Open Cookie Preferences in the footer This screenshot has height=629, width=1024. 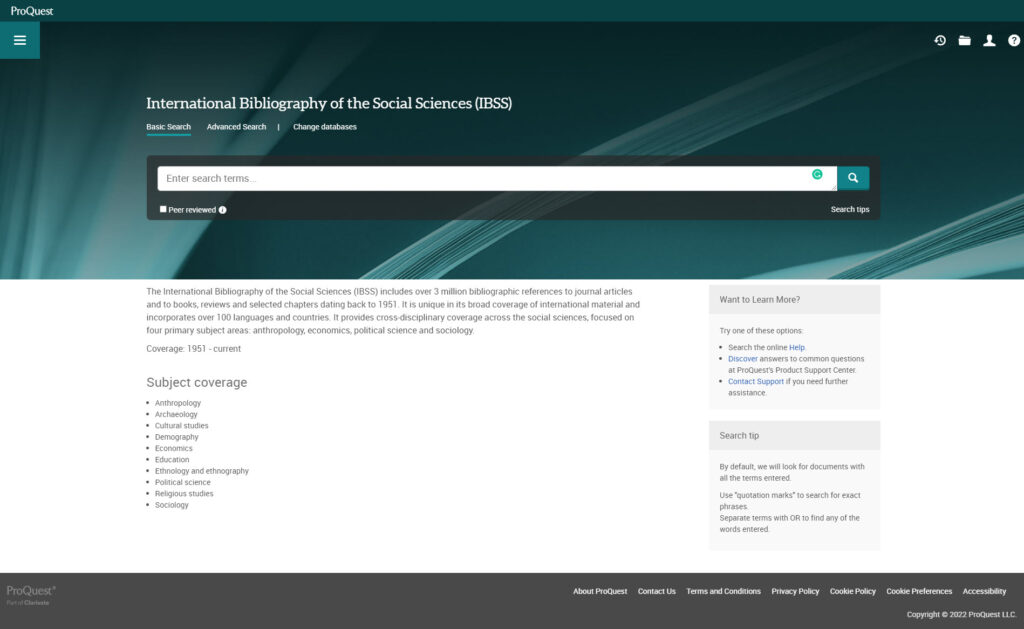coord(918,591)
